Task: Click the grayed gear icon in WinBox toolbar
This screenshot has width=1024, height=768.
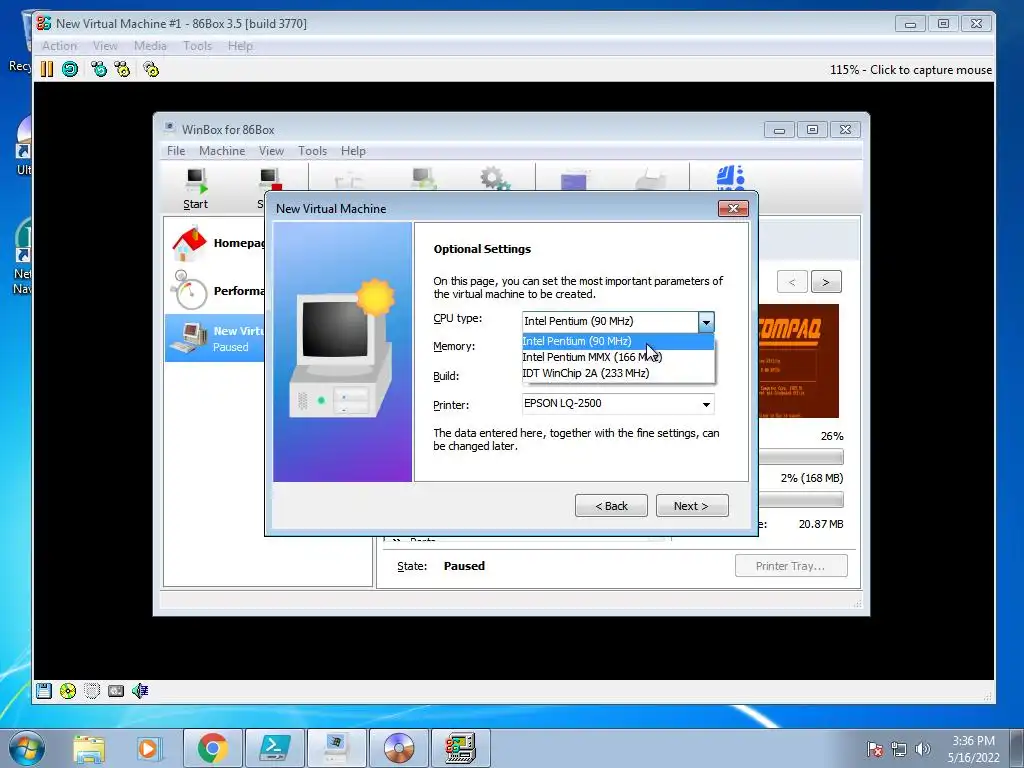Action: pyautogui.click(x=494, y=178)
